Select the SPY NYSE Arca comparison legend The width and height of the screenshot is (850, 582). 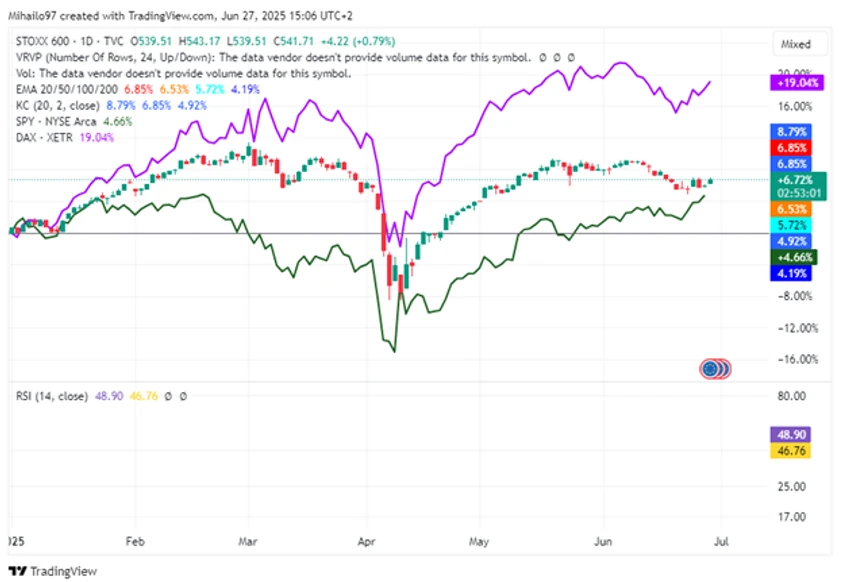[x=56, y=121]
